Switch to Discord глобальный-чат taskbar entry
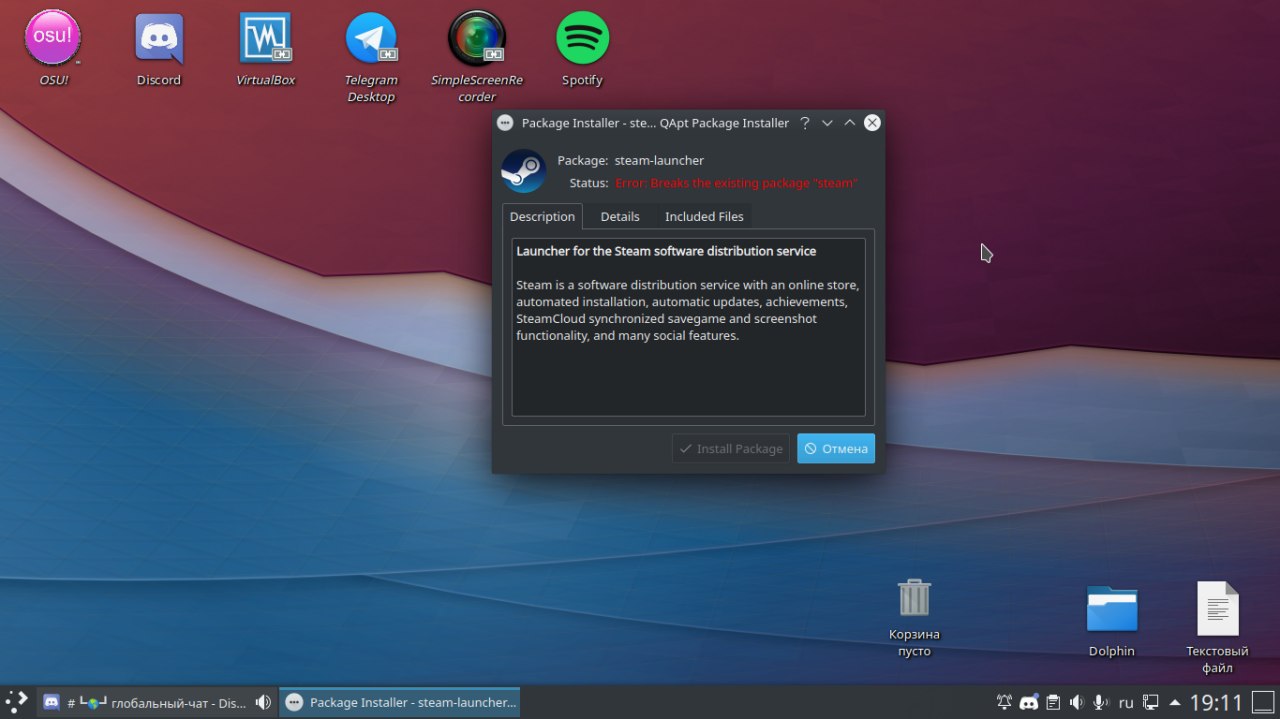The image size is (1280, 719). tap(157, 702)
